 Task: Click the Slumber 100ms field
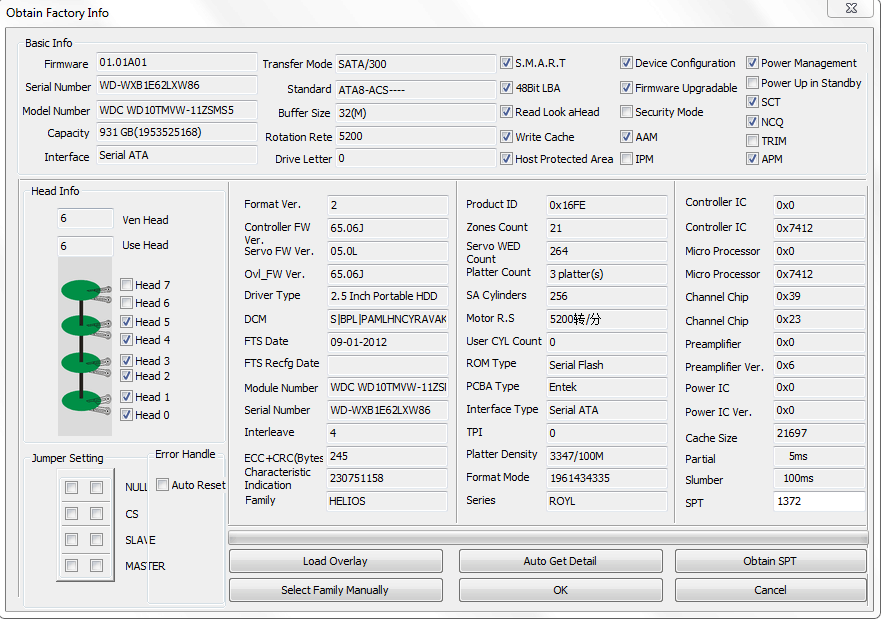(819, 478)
